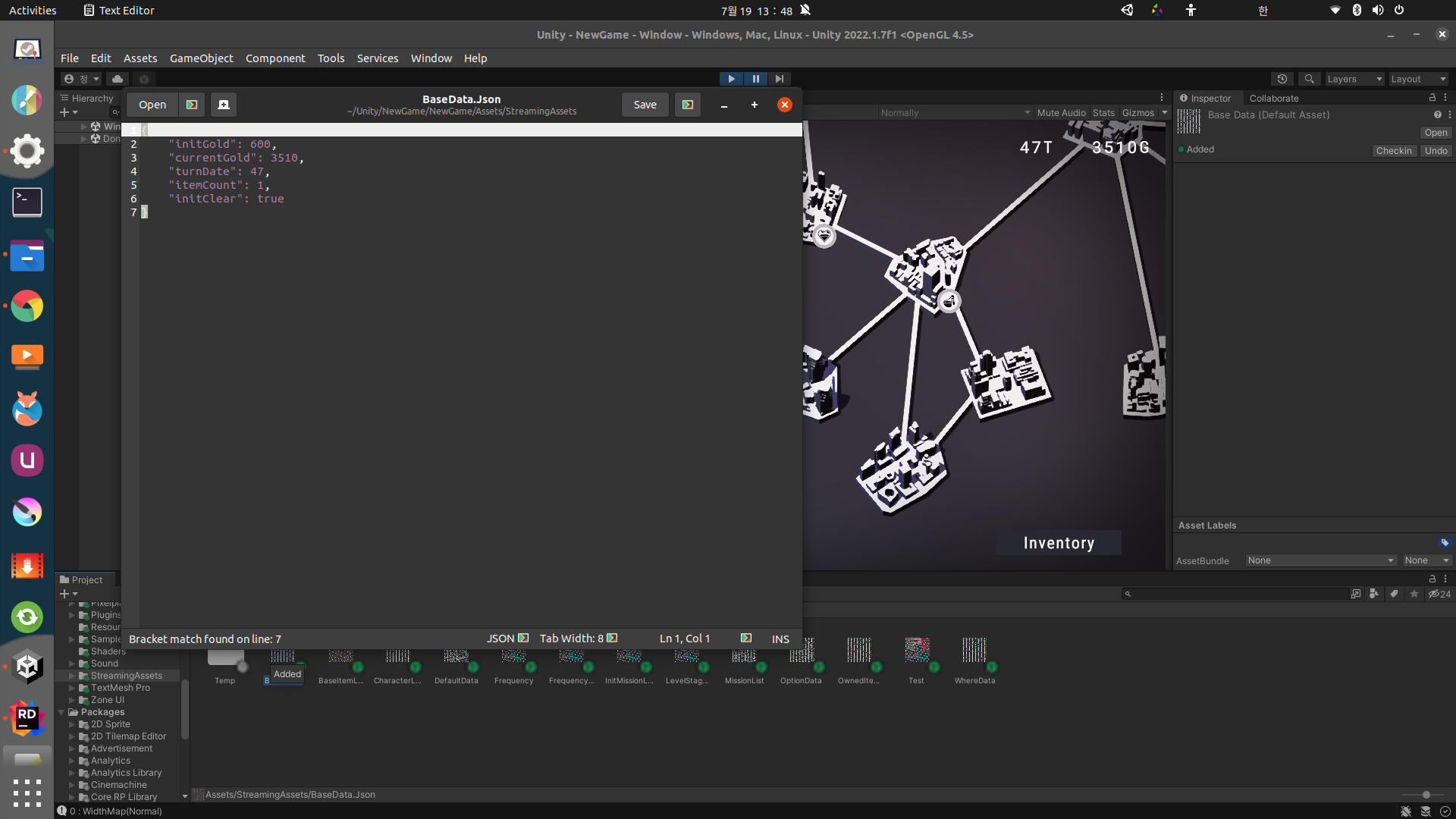Toggle Mute Audio in Game view
The image size is (1456, 819).
pyautogui.click(x=1061, y=113)
